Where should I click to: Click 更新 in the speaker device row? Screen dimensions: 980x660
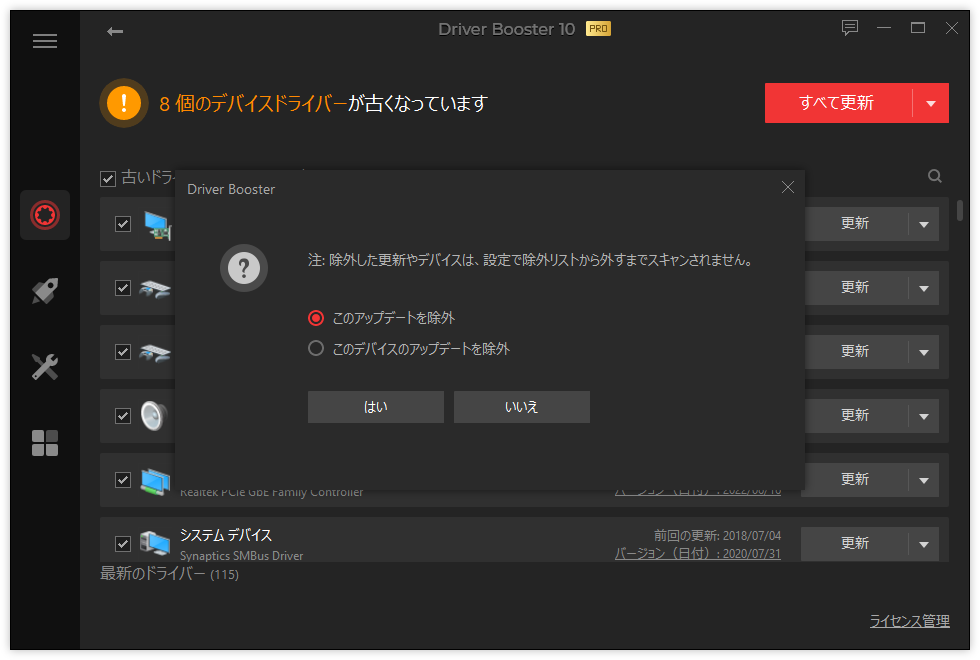854,416
